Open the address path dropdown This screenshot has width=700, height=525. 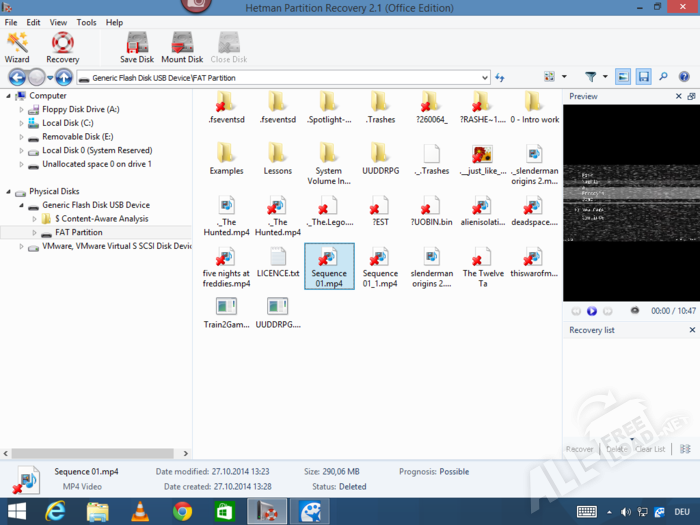click(x=485, y=77)
